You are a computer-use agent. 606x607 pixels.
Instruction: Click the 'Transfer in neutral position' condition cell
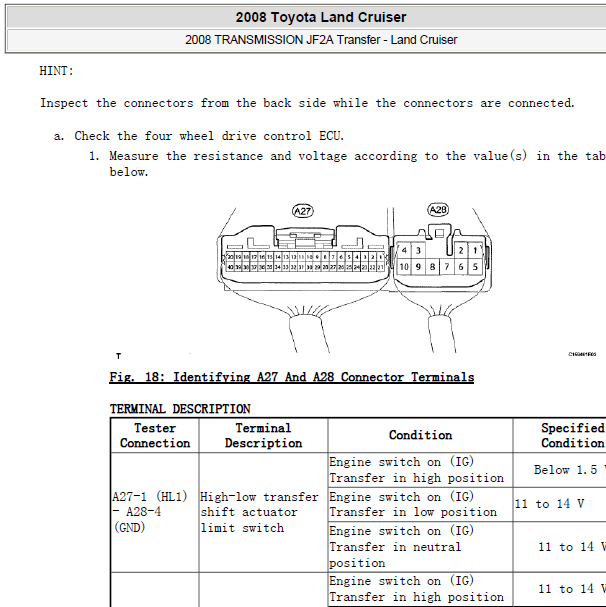(x=421, y=547)
